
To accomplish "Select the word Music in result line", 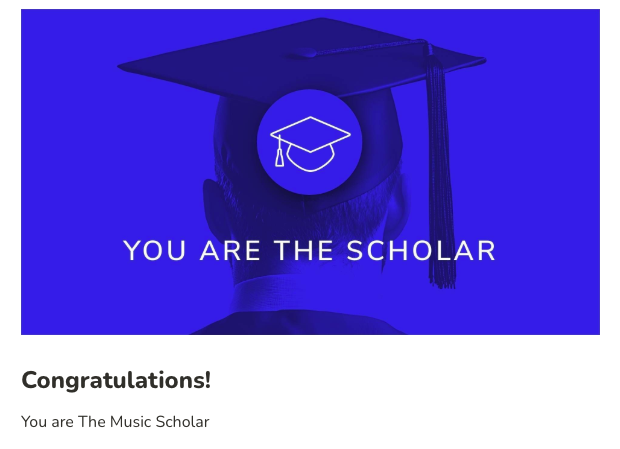I will tap(130, 422).
